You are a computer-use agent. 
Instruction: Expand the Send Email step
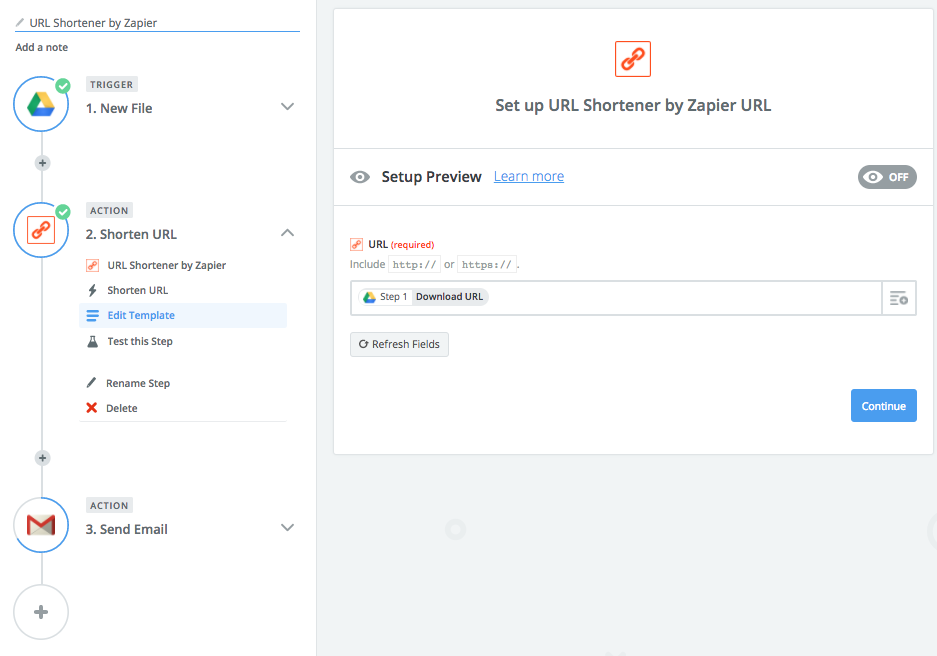287,527
